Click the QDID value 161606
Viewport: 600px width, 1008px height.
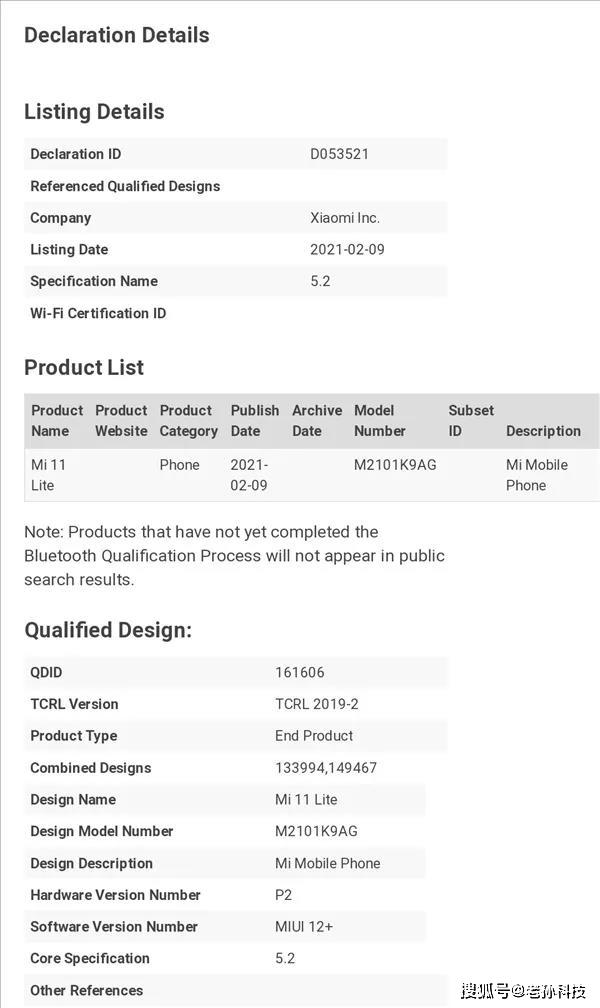[x=300, y=672]
